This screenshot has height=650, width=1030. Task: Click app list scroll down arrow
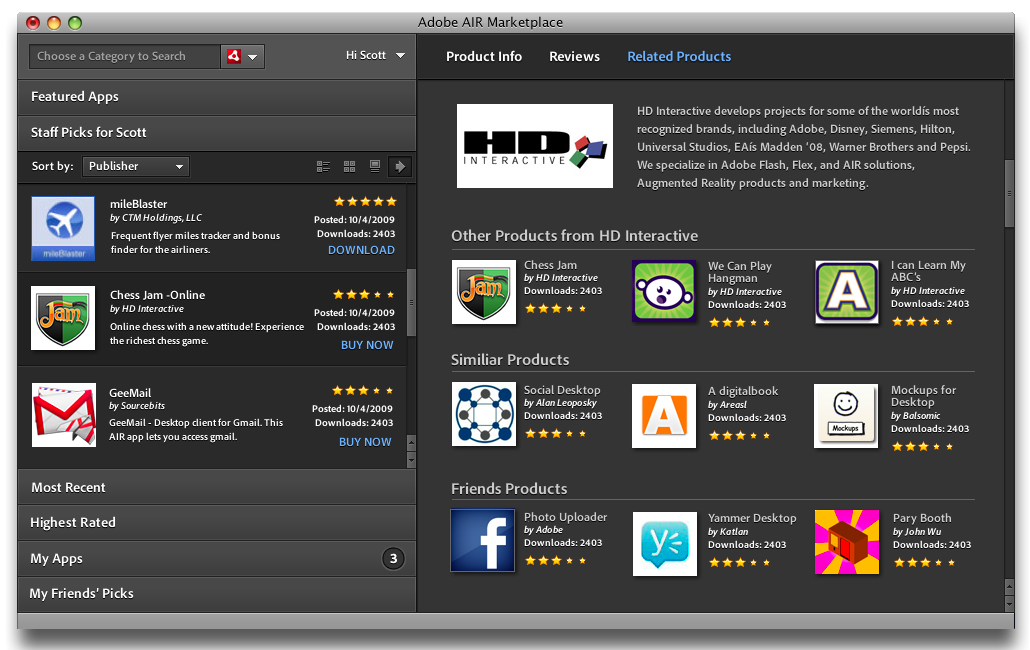point(411,460)
